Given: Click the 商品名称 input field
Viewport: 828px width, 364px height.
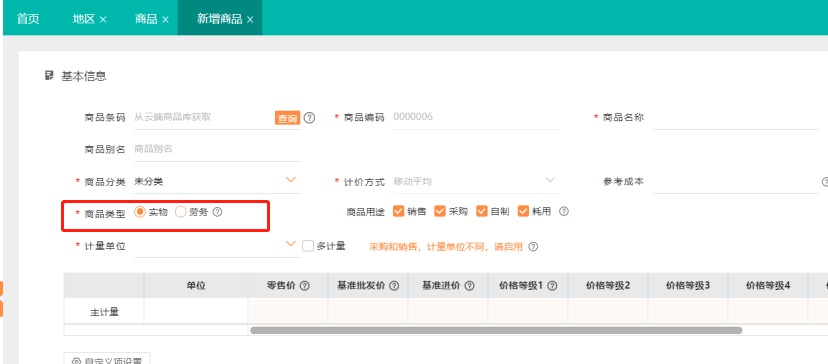Looking at the screenshot, I should click(735, 118).
